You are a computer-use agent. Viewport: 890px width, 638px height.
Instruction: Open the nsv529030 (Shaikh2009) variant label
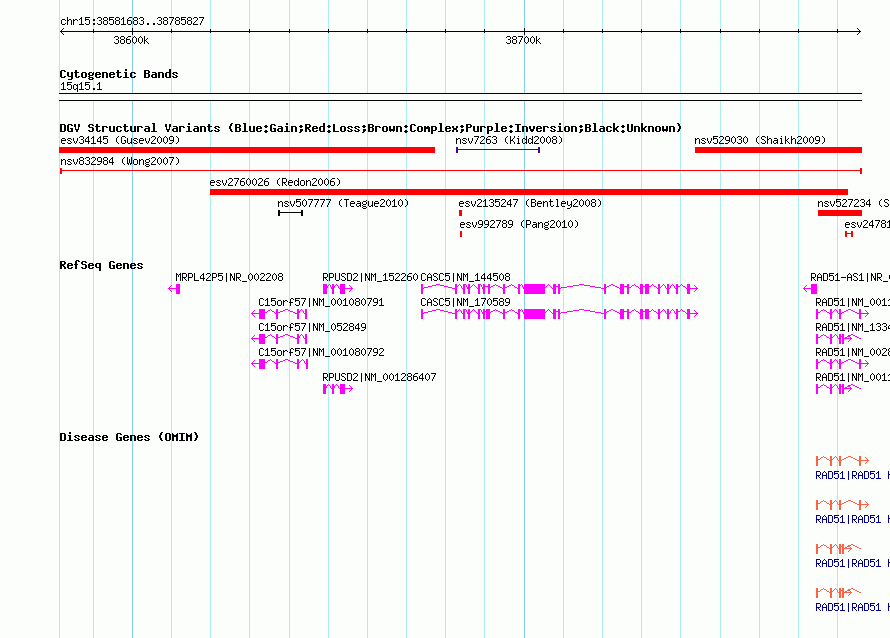click(x=760, y=140)
